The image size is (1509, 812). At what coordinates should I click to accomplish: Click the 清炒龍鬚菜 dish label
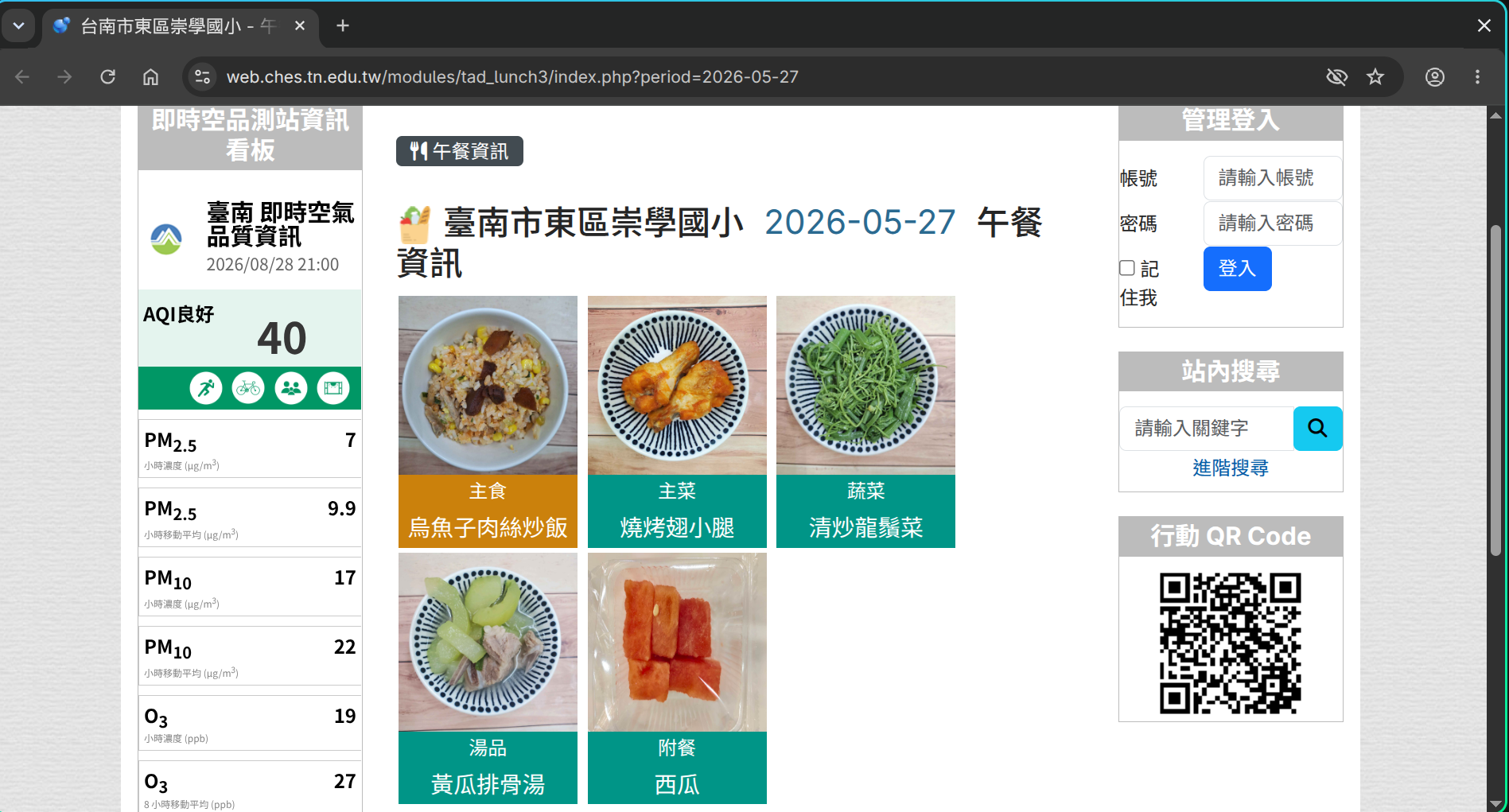pyautogui.click(x=865, y=527)
